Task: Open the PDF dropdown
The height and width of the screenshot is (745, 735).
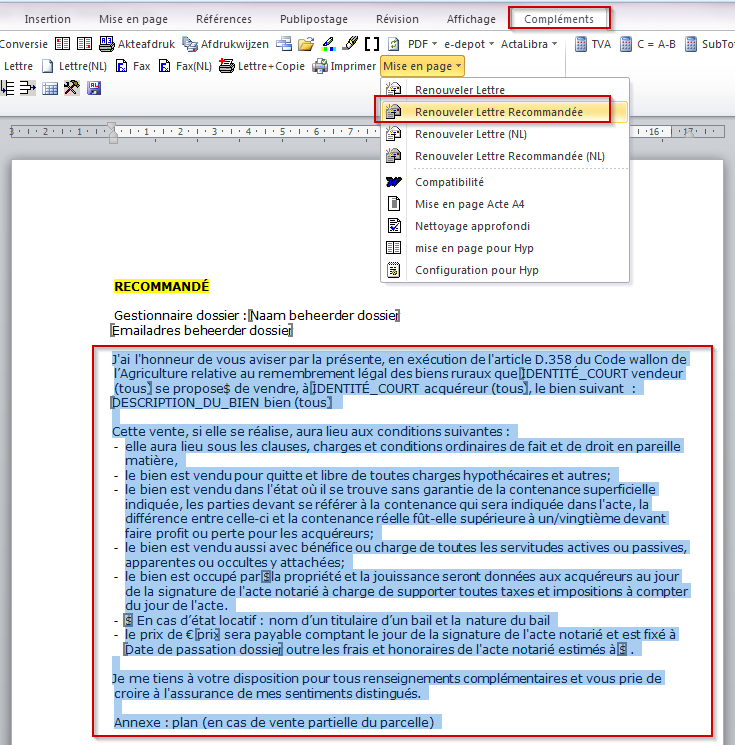Action: [422, 44]
